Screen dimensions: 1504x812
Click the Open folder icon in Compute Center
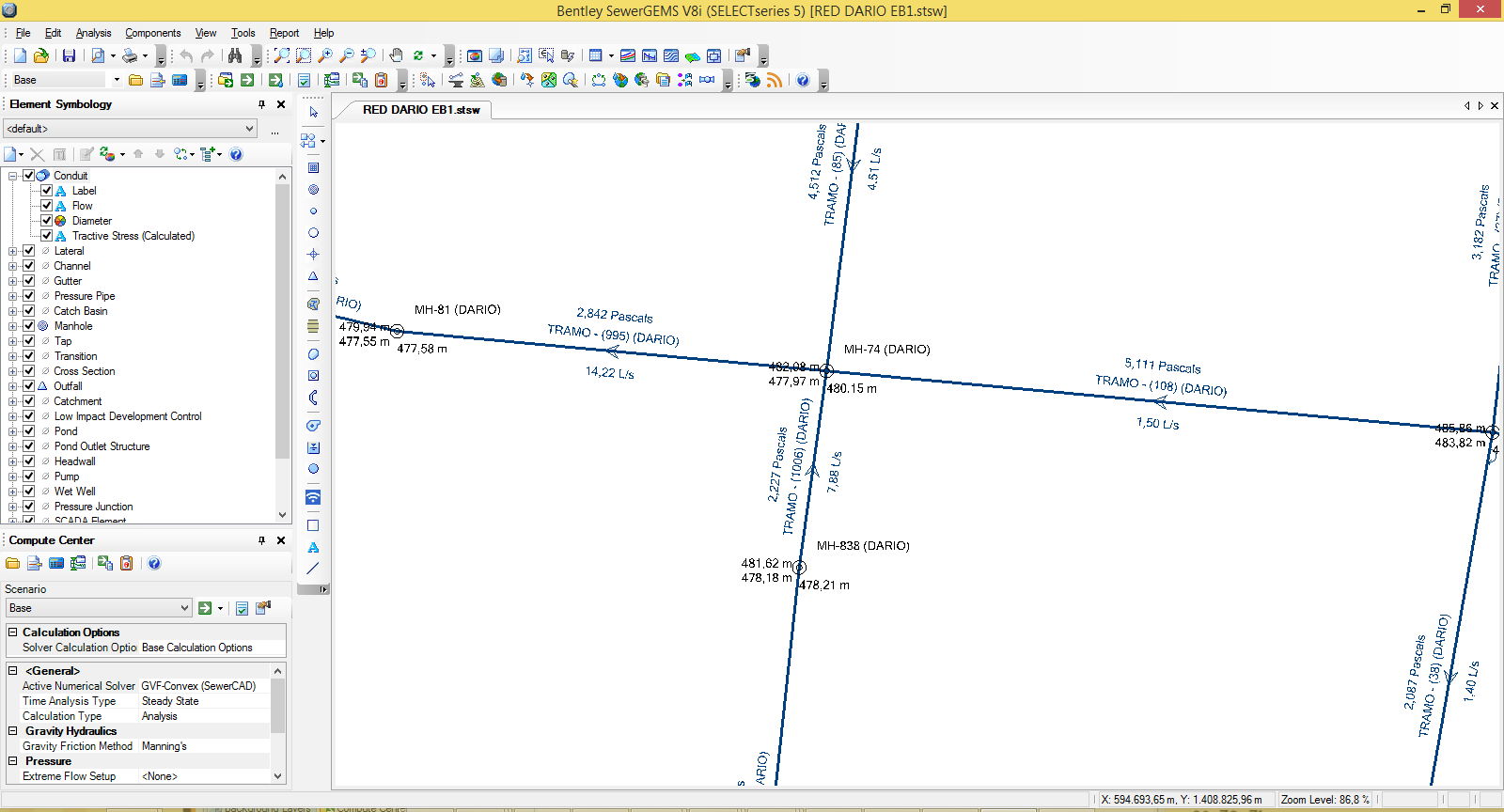[x=12, y=563]
